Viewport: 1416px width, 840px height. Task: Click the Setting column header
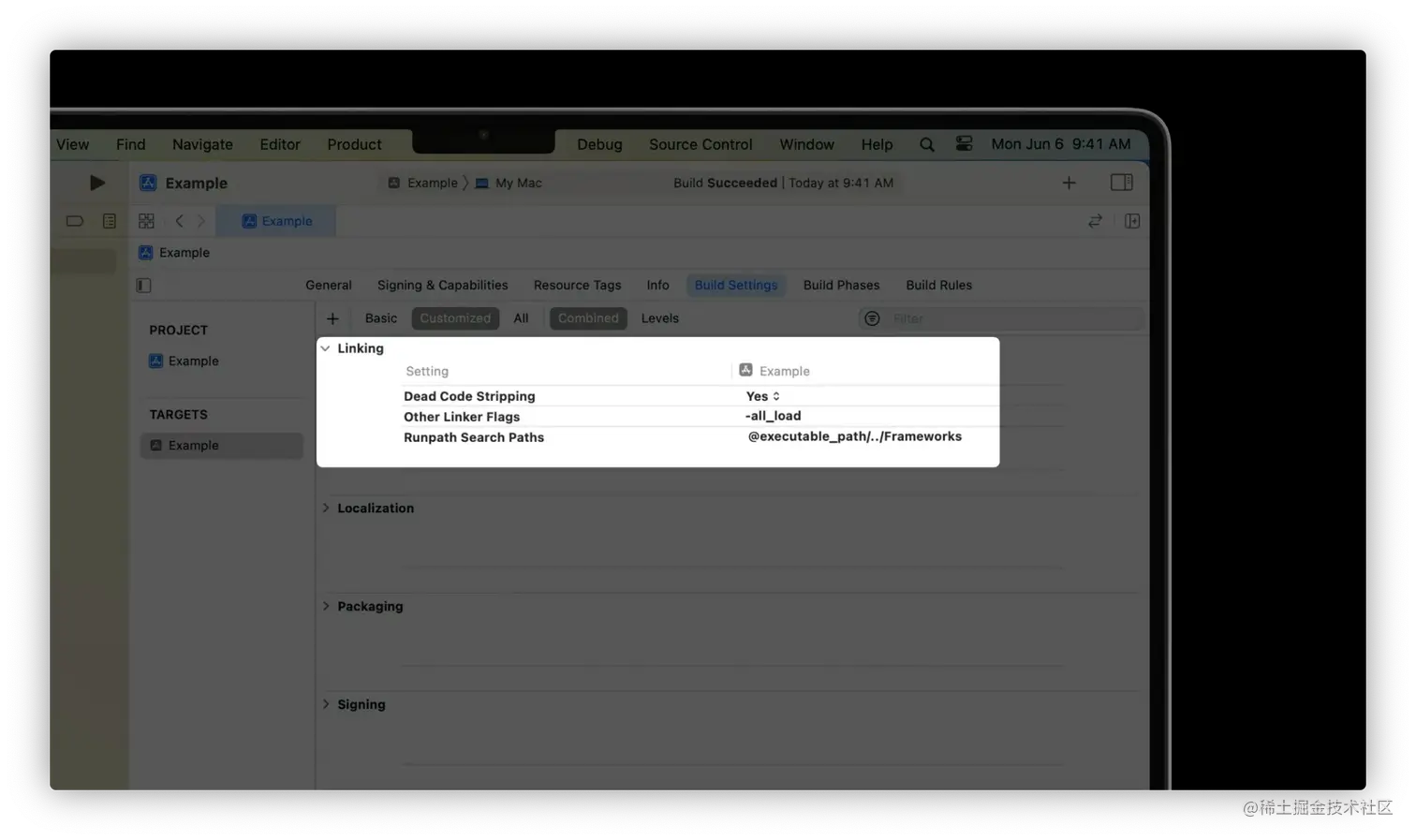[x=427, y=372]
